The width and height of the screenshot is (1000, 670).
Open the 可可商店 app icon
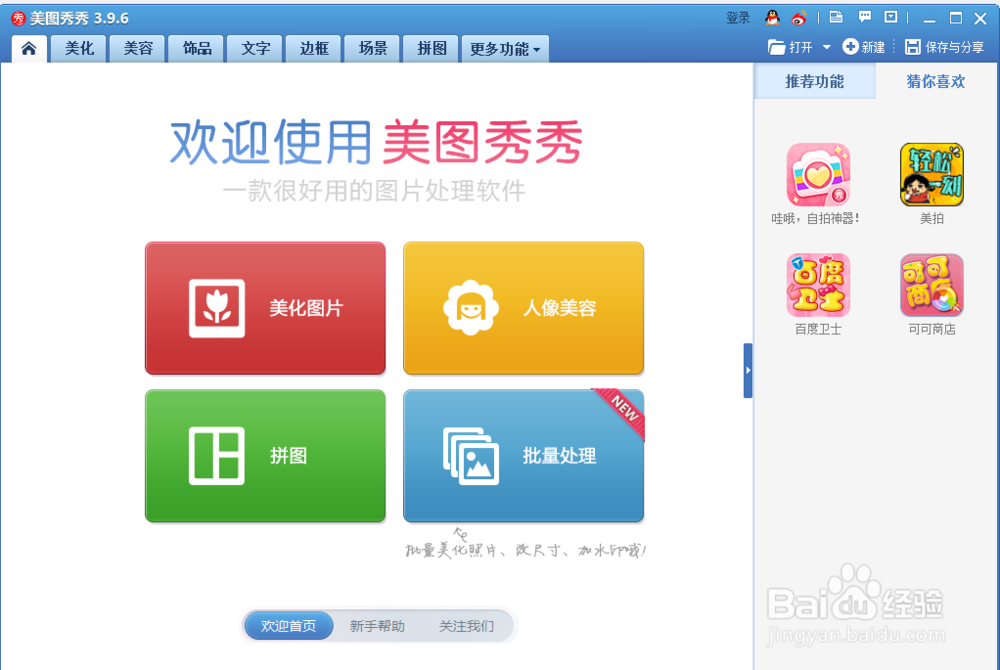pyautogui.click(x=931, y=285)
